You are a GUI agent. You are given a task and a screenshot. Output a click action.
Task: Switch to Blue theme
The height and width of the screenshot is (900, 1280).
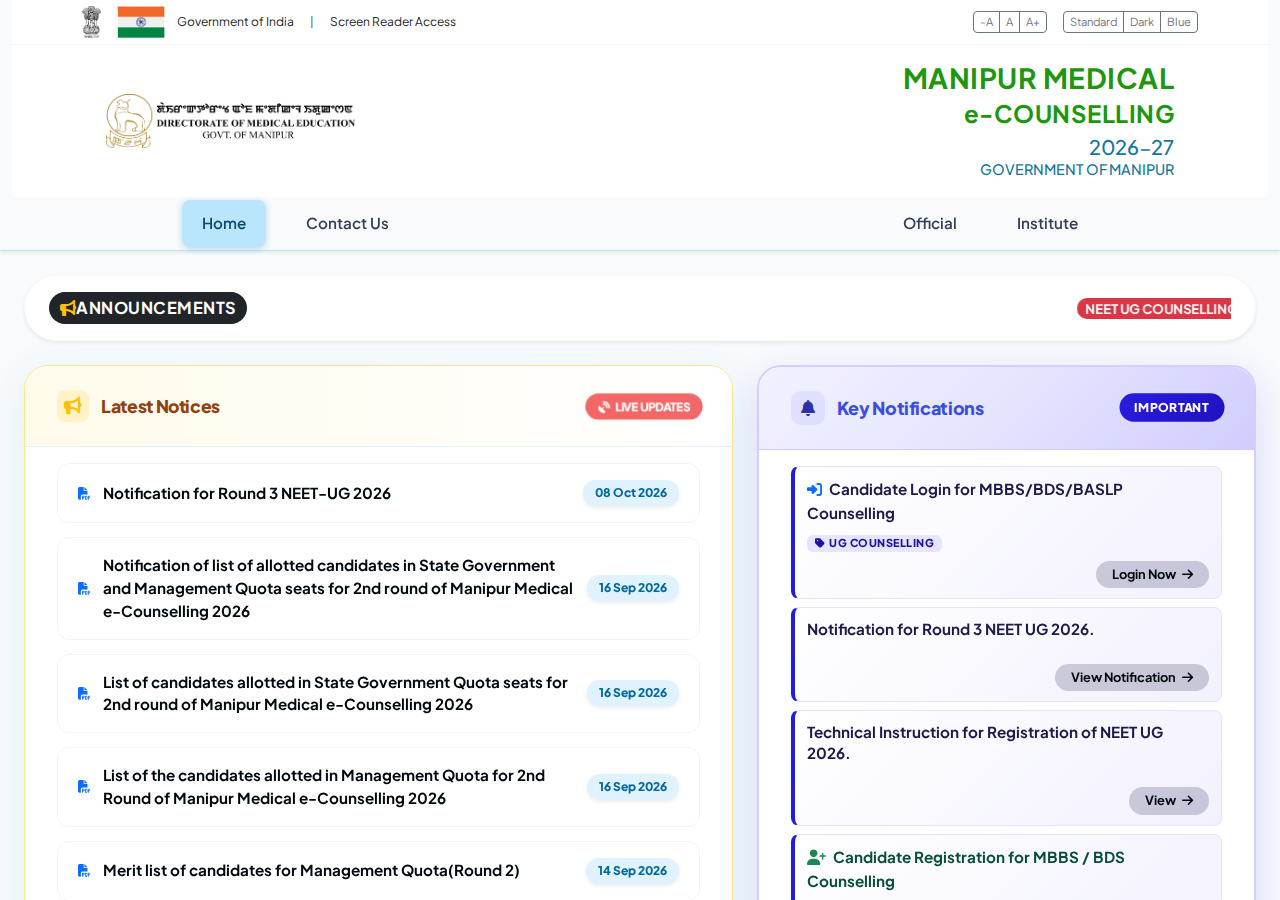[x=1179, y=22]
